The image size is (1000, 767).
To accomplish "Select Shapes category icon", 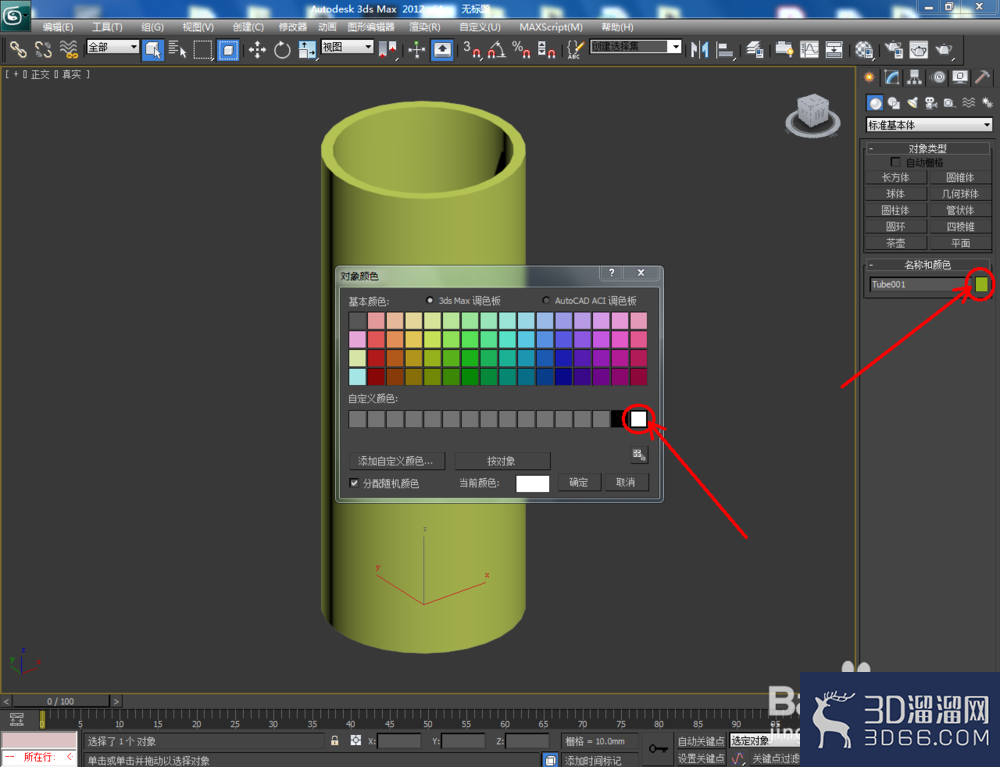I will click(x=893, y=103).
